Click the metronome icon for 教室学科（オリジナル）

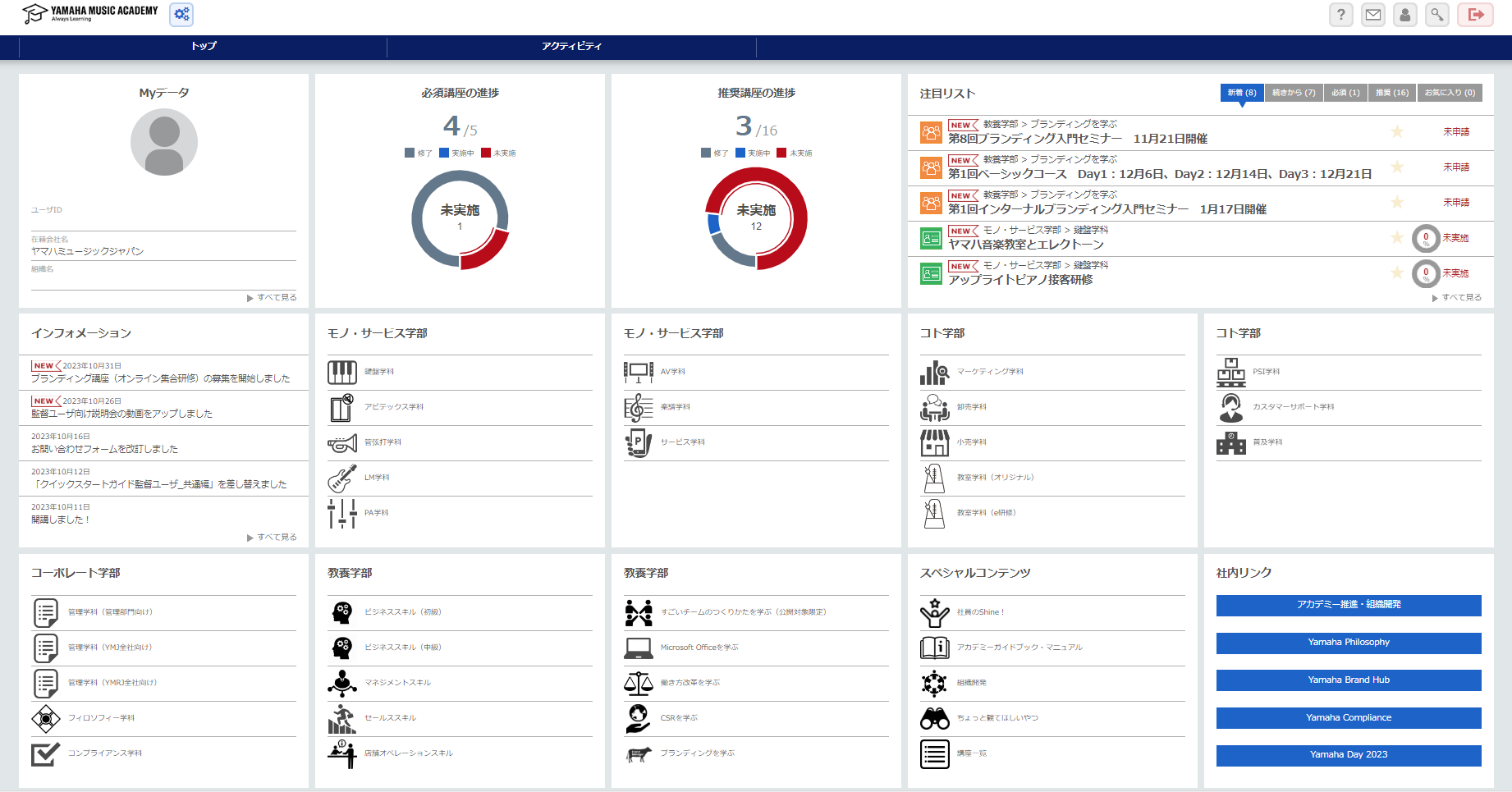tap(935, 478)
